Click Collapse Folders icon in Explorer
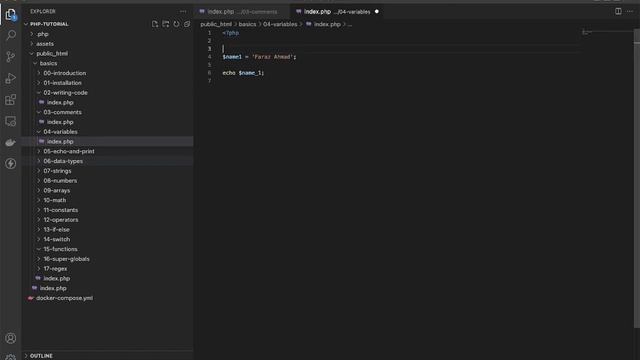Screen dimensions: 640x360 pyautogui.click(x=187, y=24)
